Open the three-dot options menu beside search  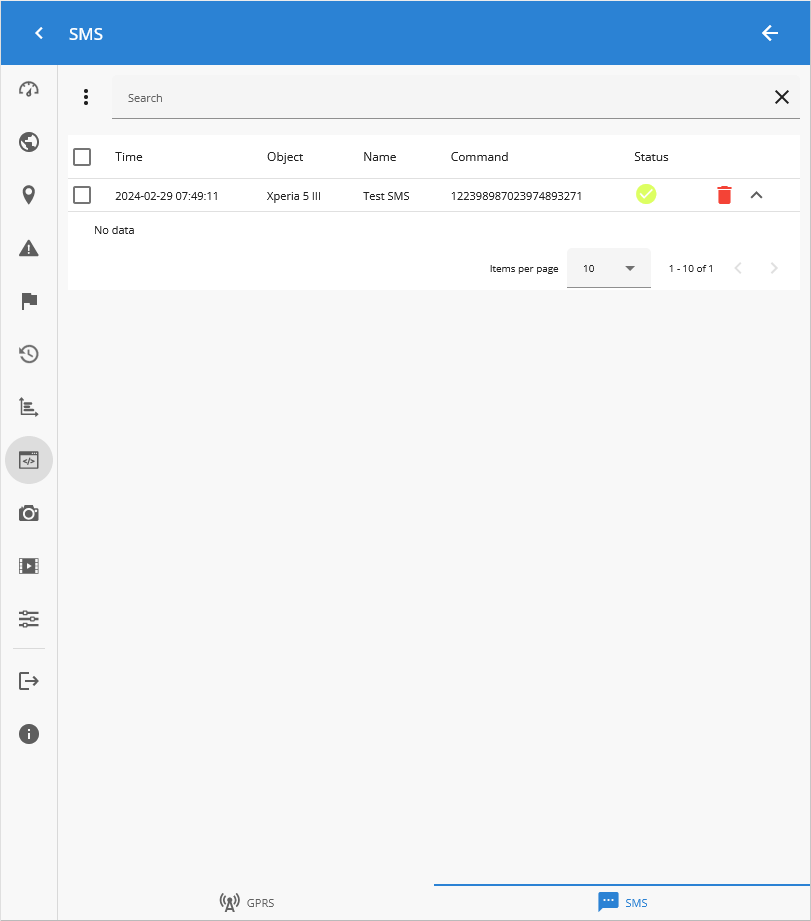click(x=86, y=97)
